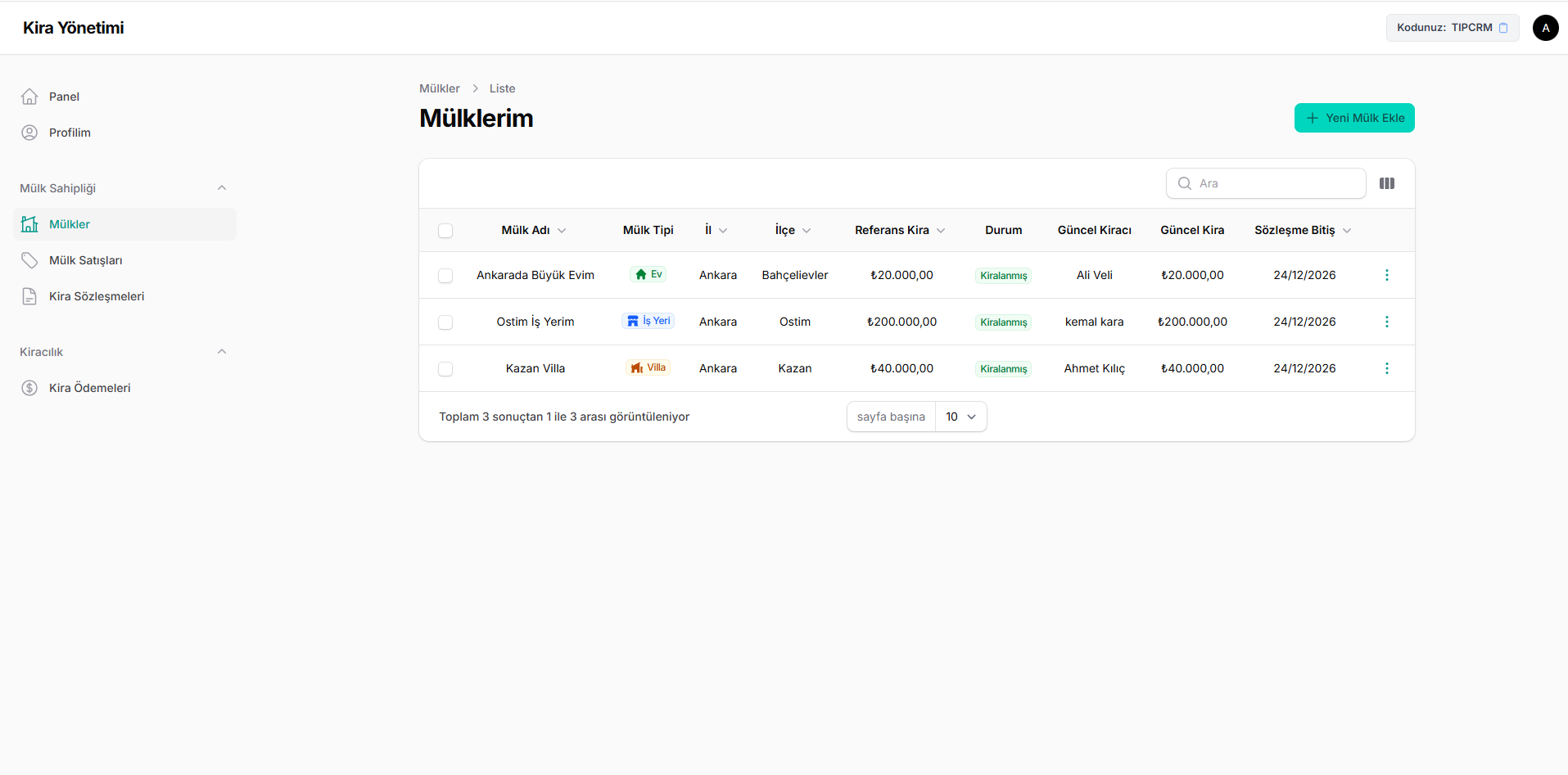Click the Kira Ödemeleri dollar icon
This screenshot has width=1568, height=775.
pyautogui.click(x=29, y=388)
